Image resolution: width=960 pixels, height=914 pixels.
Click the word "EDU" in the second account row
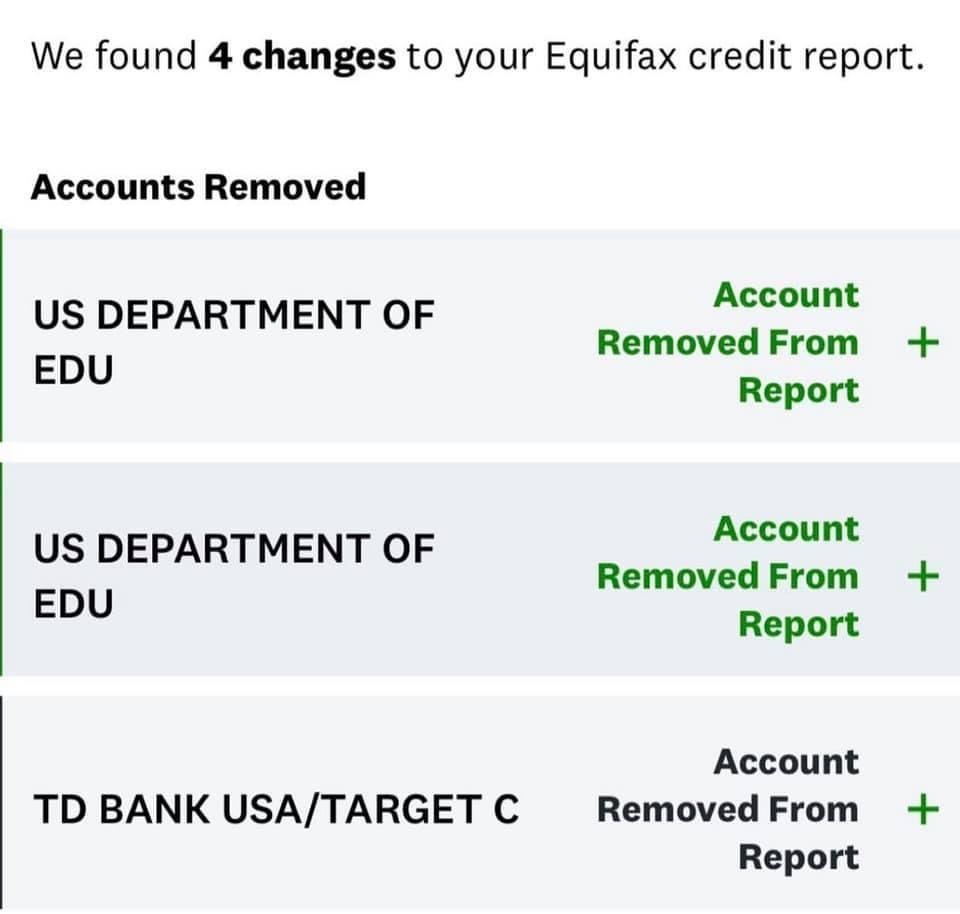point(74,603)
